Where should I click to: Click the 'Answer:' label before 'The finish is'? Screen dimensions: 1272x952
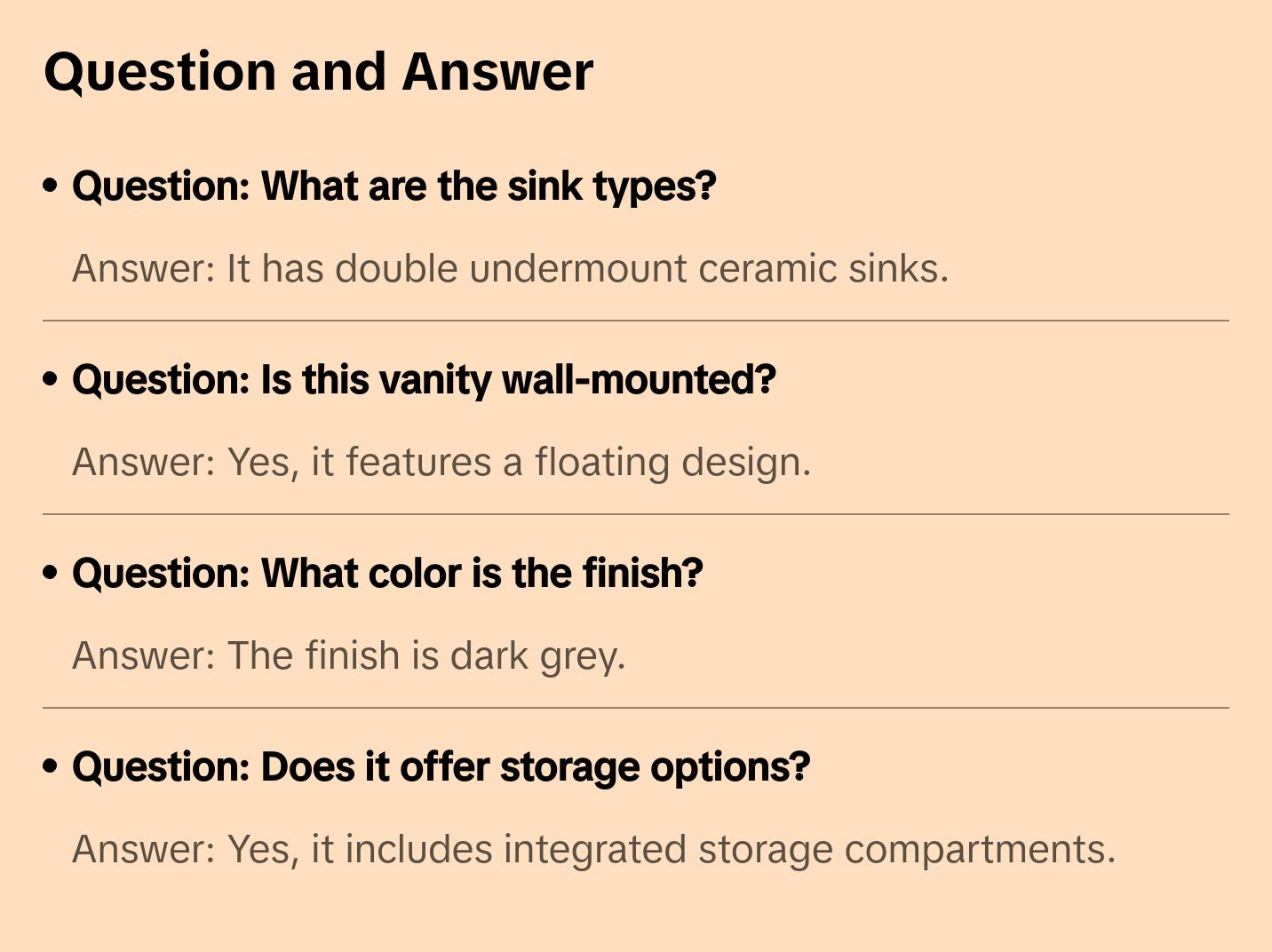[x=144, y=656]
